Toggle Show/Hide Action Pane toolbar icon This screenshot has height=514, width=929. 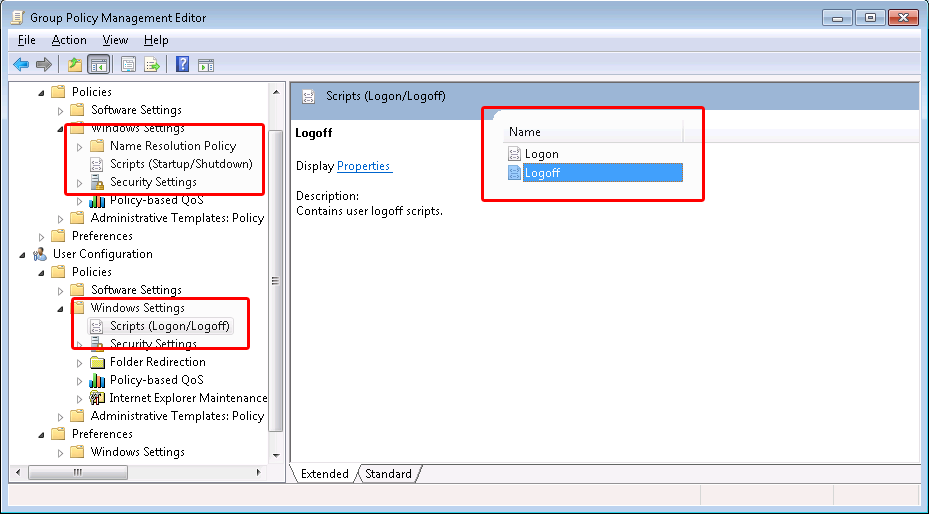point(206,65)
